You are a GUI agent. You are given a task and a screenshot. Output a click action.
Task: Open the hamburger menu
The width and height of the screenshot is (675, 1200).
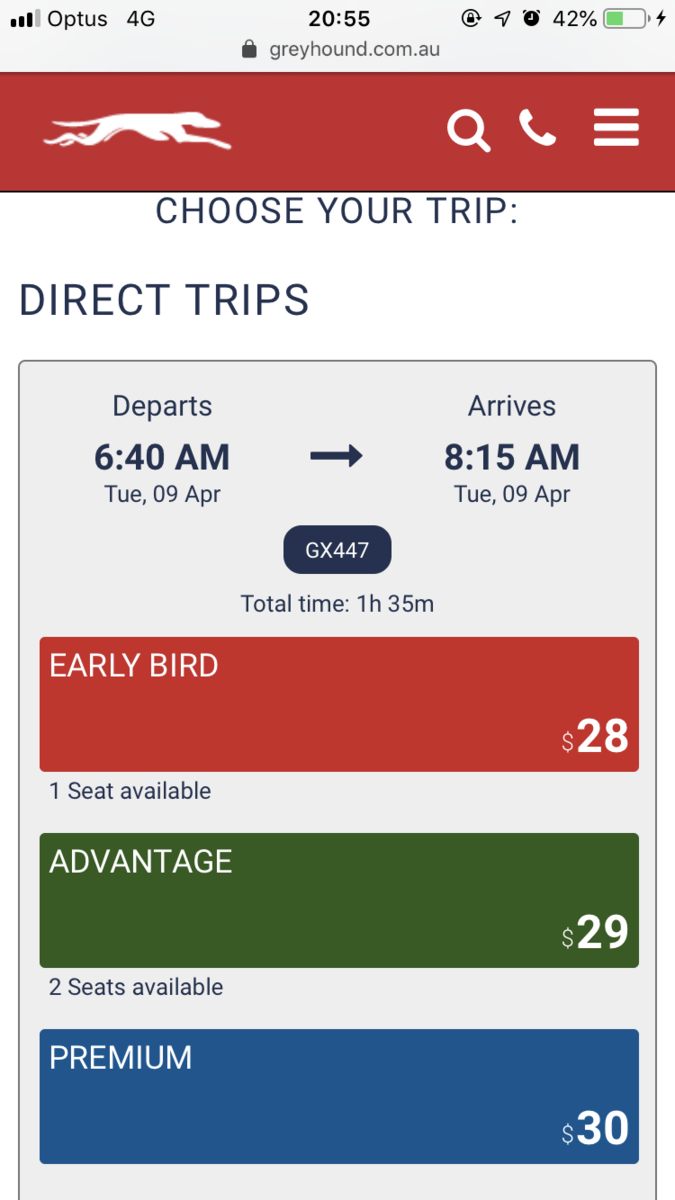[616, 128]
